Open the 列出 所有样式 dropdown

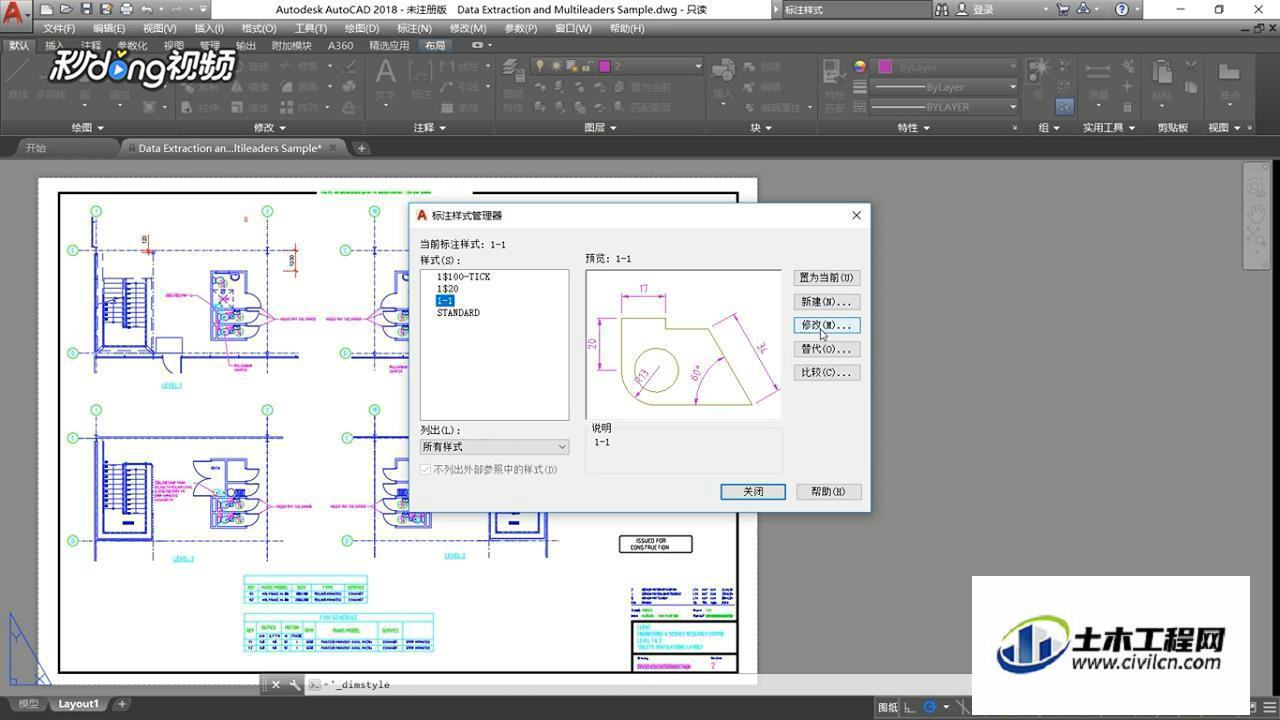coord(494,447)
